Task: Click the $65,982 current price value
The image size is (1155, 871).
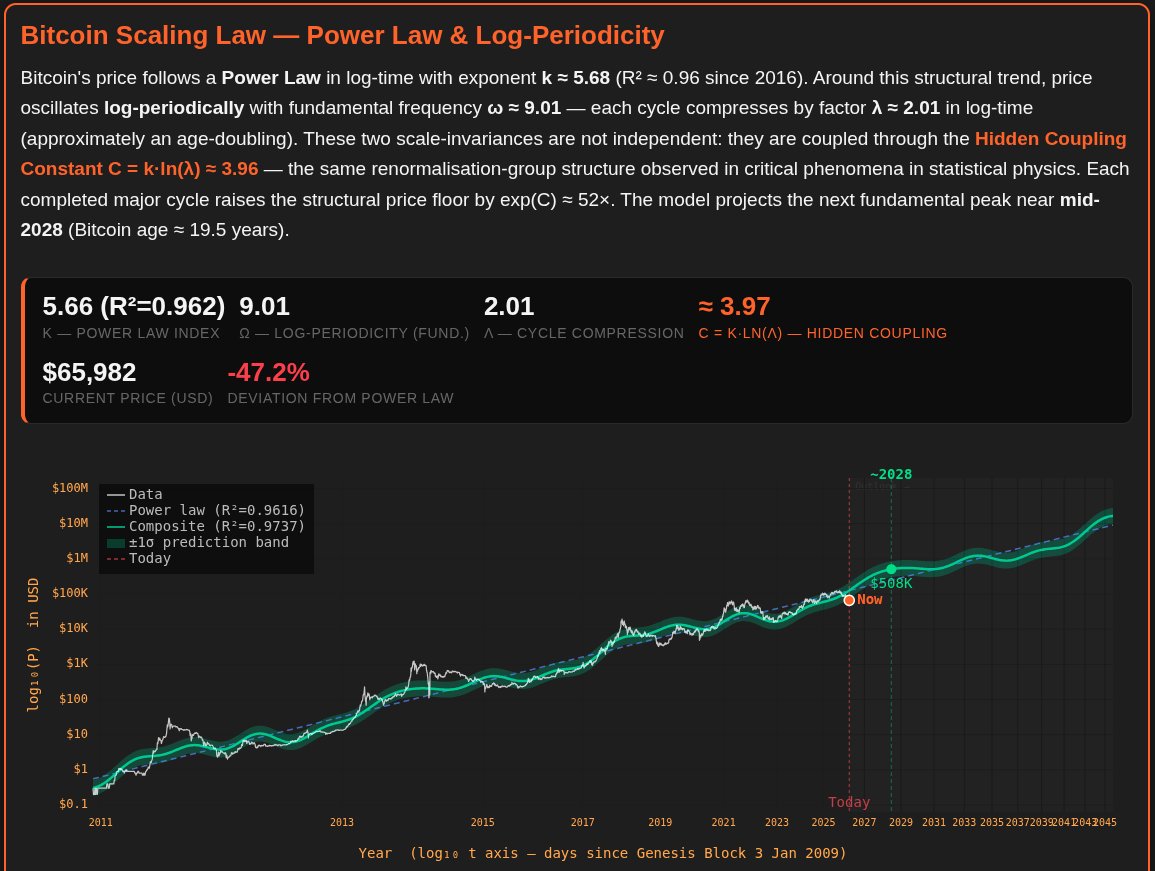Action: [x=89, y=372]
